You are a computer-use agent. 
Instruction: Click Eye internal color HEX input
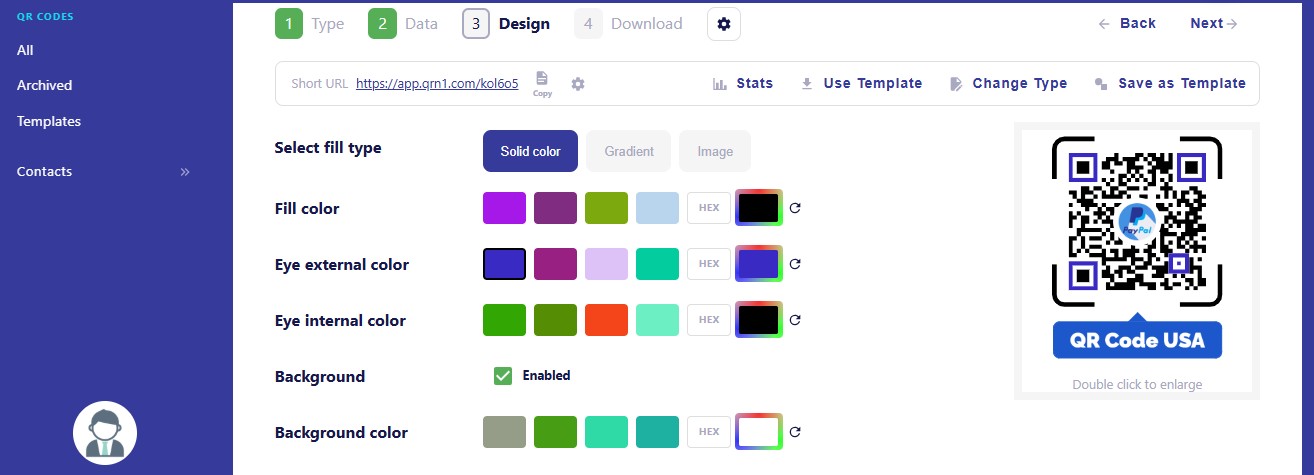(x=709, y=320)
